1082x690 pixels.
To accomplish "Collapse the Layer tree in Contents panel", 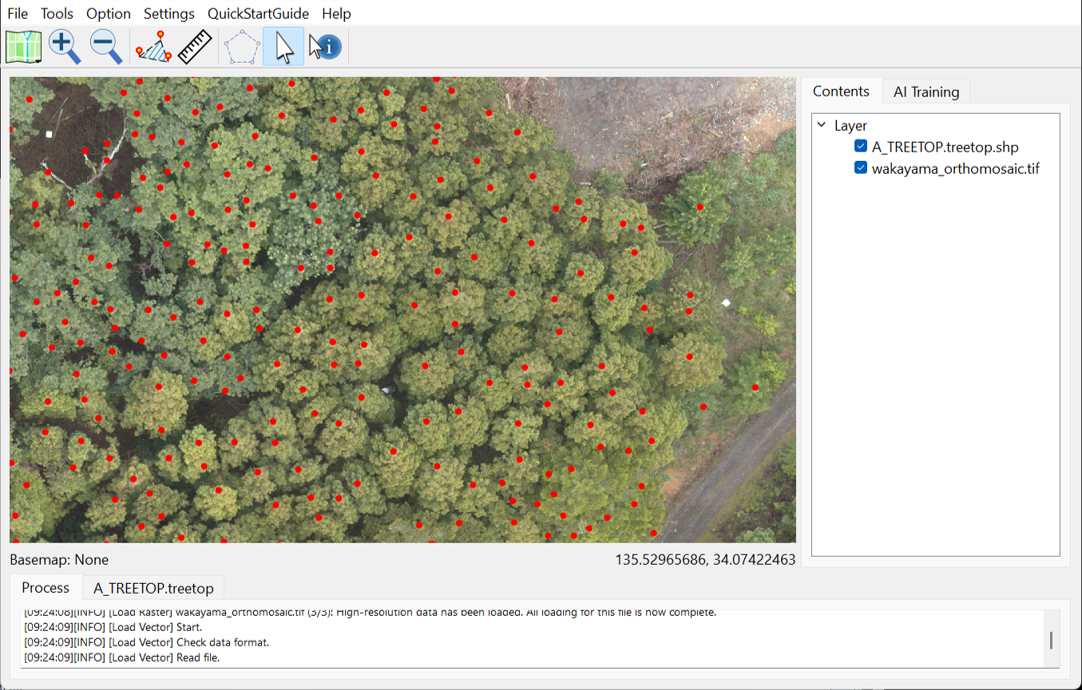I will tap(824, 125).
